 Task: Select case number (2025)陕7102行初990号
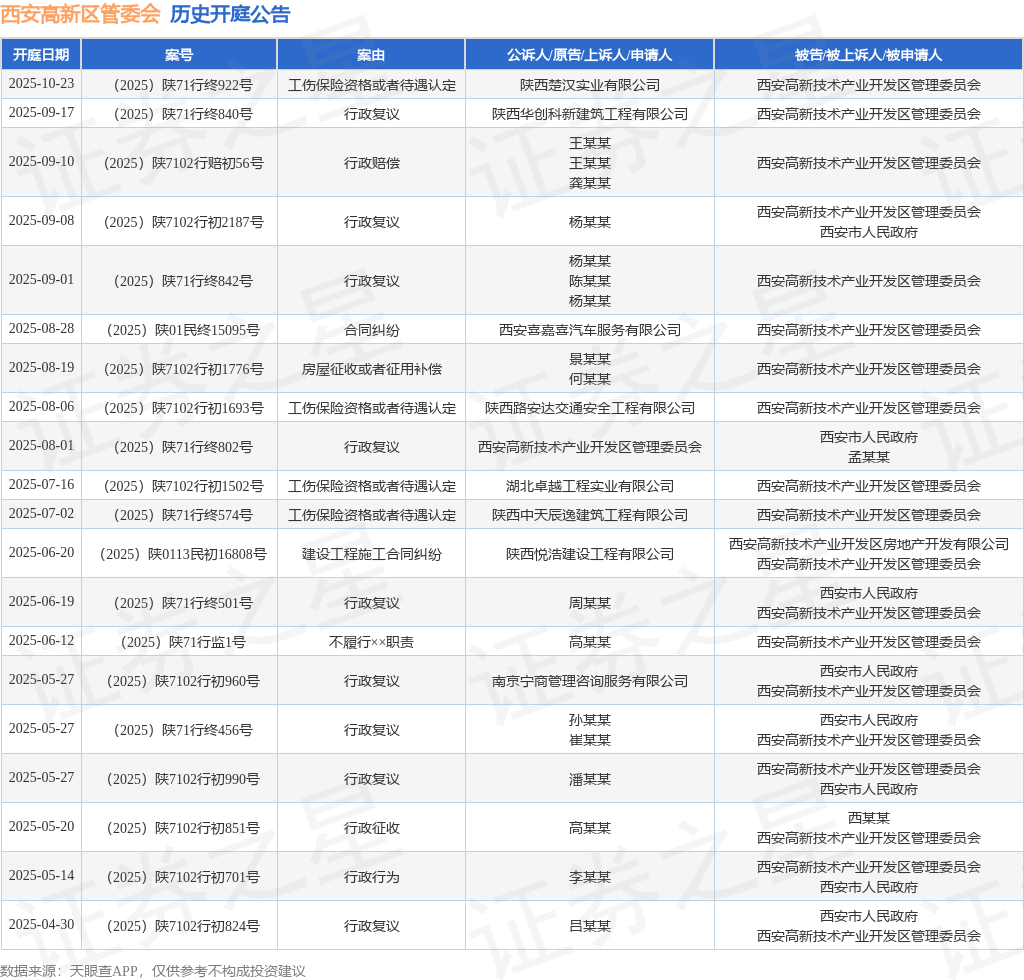pos(180,779)
